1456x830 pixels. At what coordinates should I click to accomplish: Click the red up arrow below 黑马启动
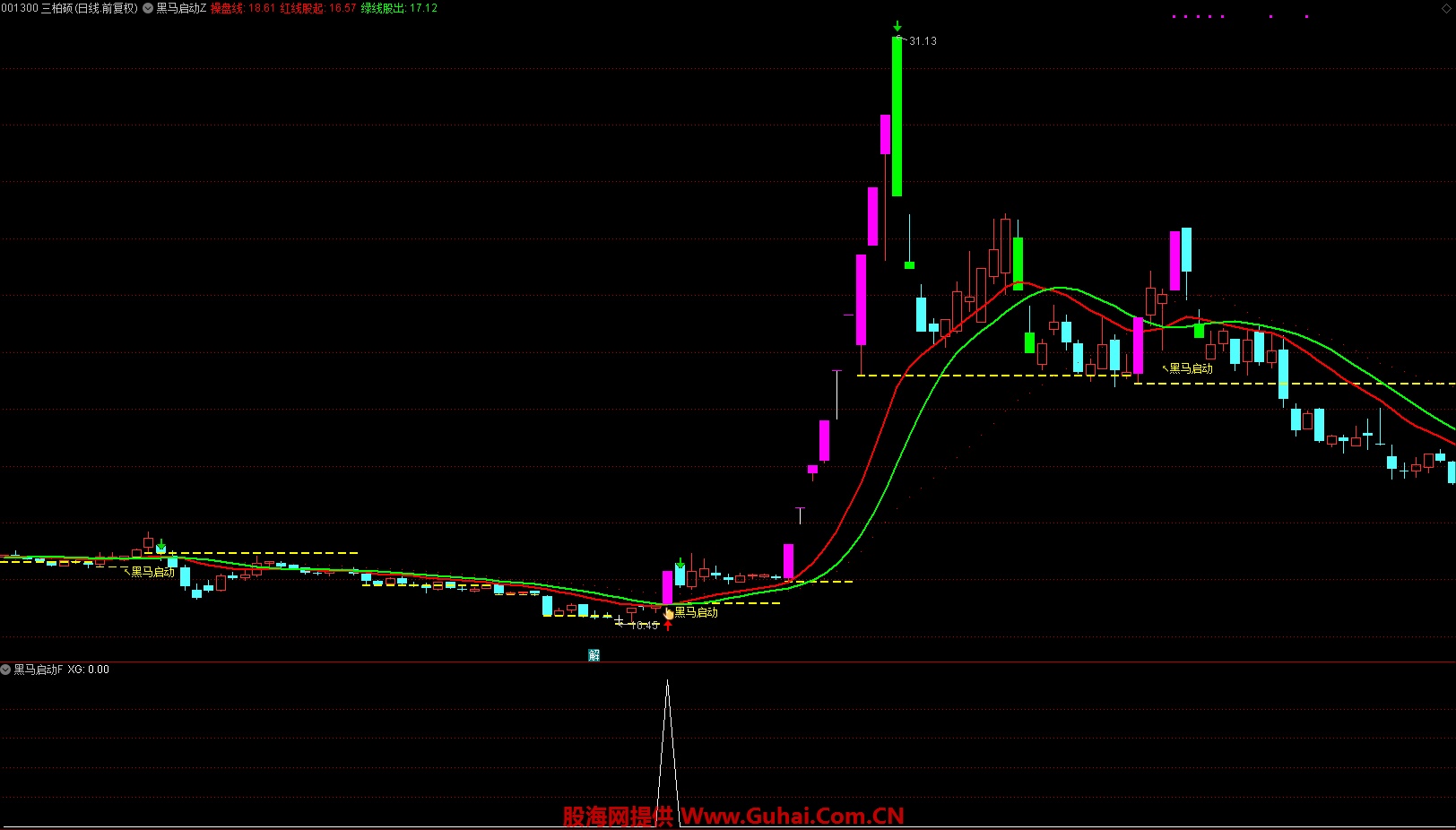668,625
